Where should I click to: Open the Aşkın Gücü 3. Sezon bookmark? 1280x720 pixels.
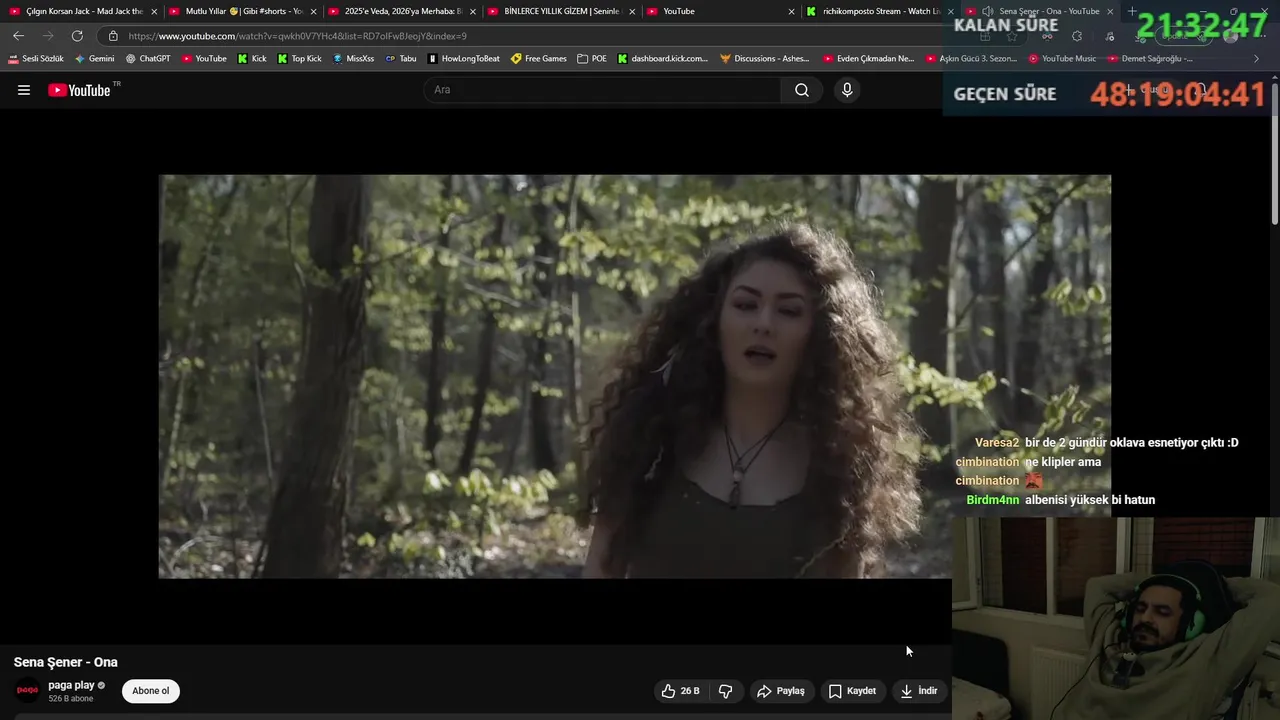point(971,59)
